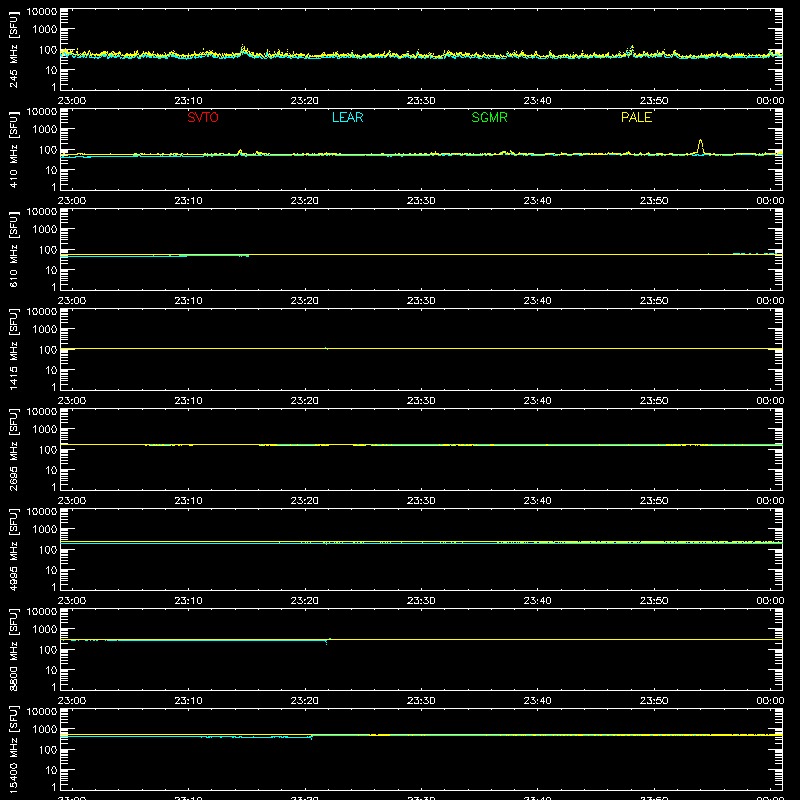
Task: Click the green SGMR station label
Action: tap(489, 117)
